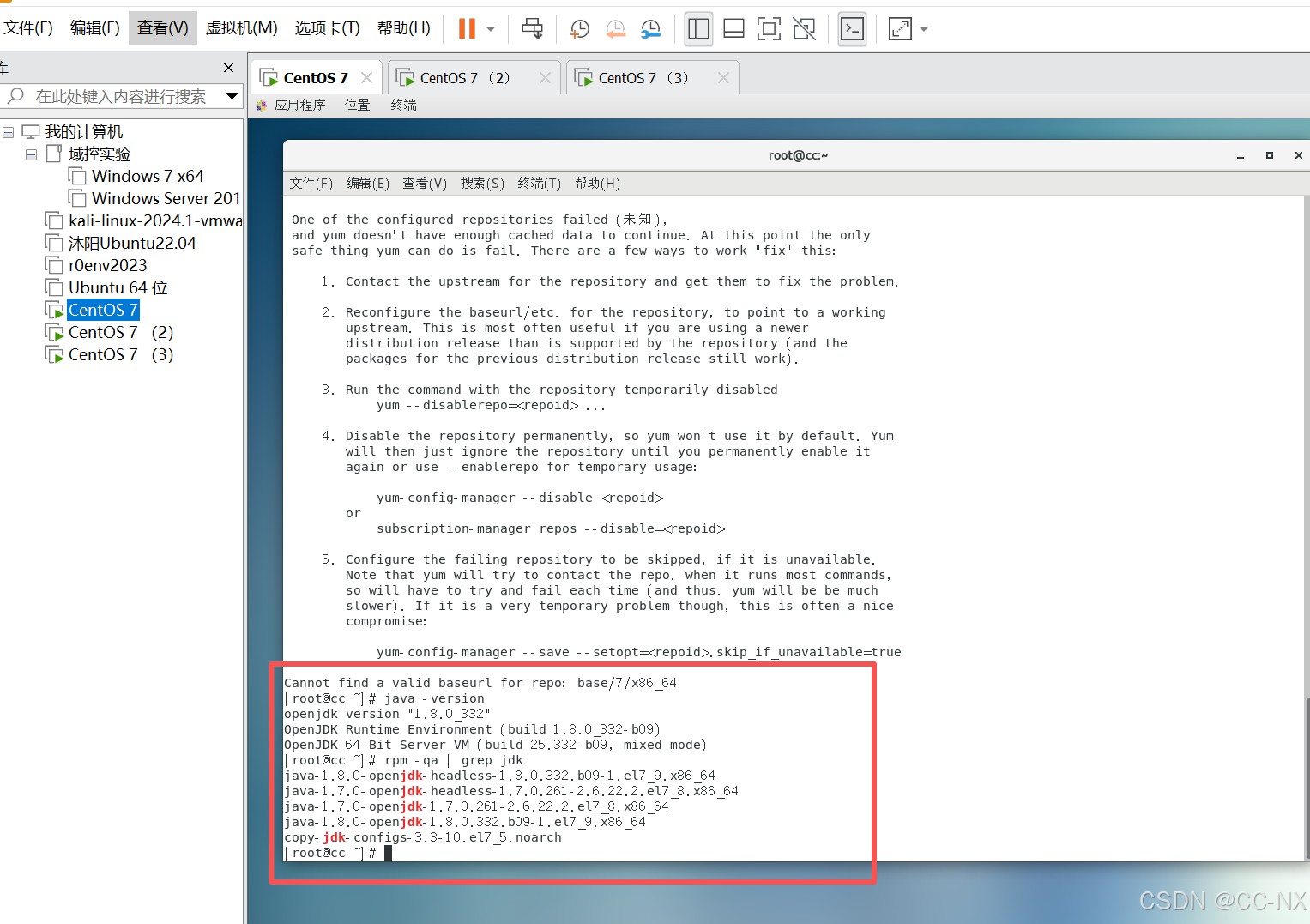Open the 帮助(H) menu in VMware
The height and width of the screenshot is (924, 1310).
pos(404,27)
